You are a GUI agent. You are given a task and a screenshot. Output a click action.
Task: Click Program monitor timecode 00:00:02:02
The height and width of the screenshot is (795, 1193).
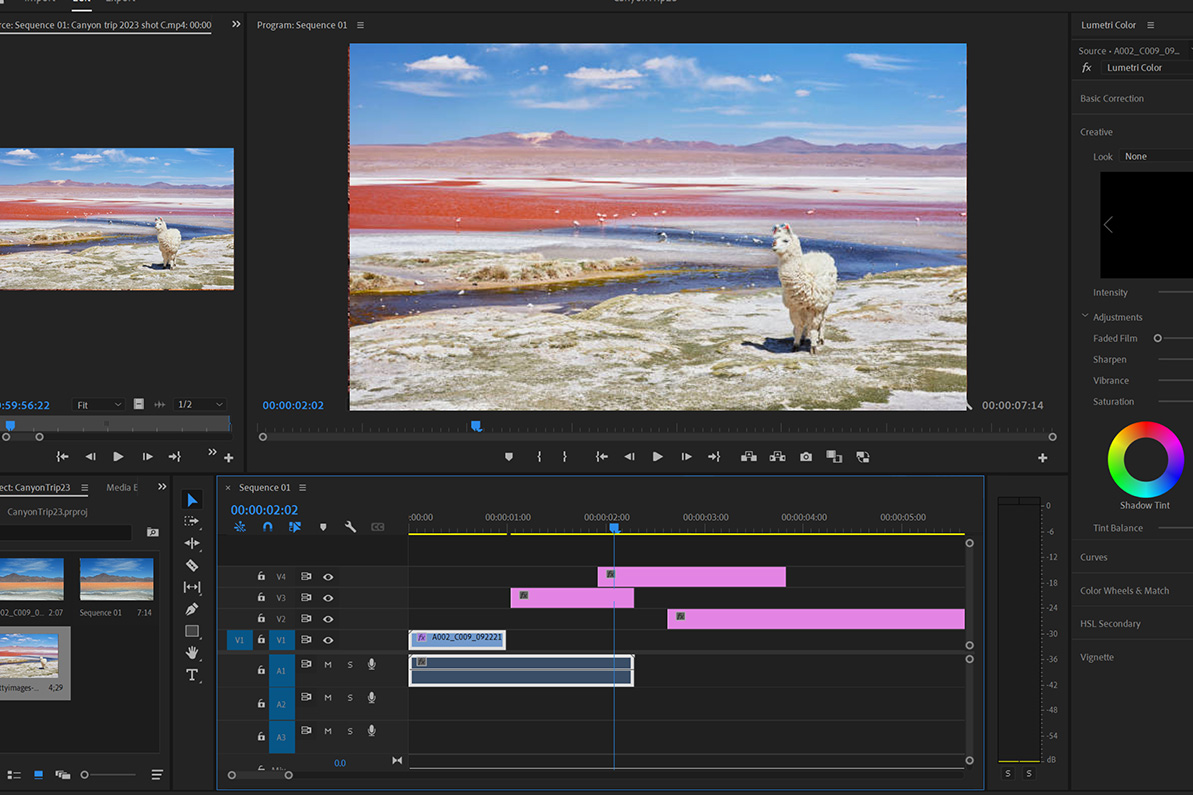(x=293, y=405)
